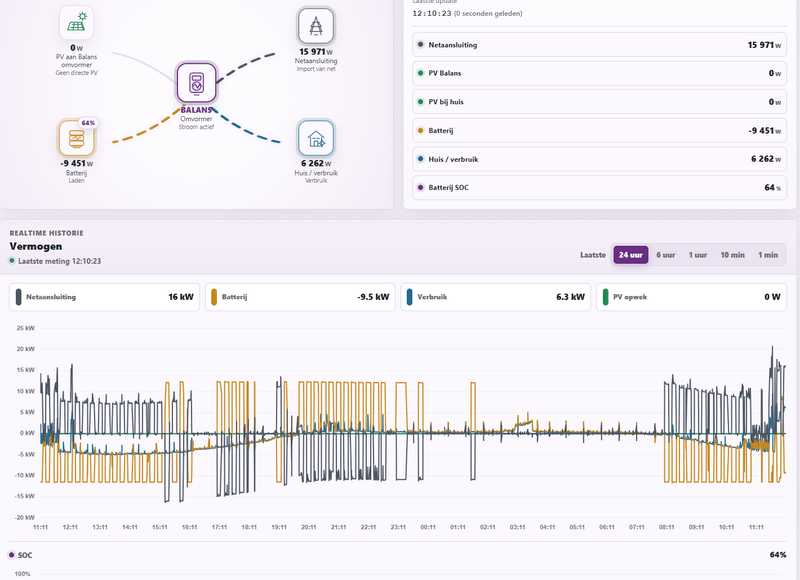
Task: Select the 1 min range
Action: click(768, 255)
